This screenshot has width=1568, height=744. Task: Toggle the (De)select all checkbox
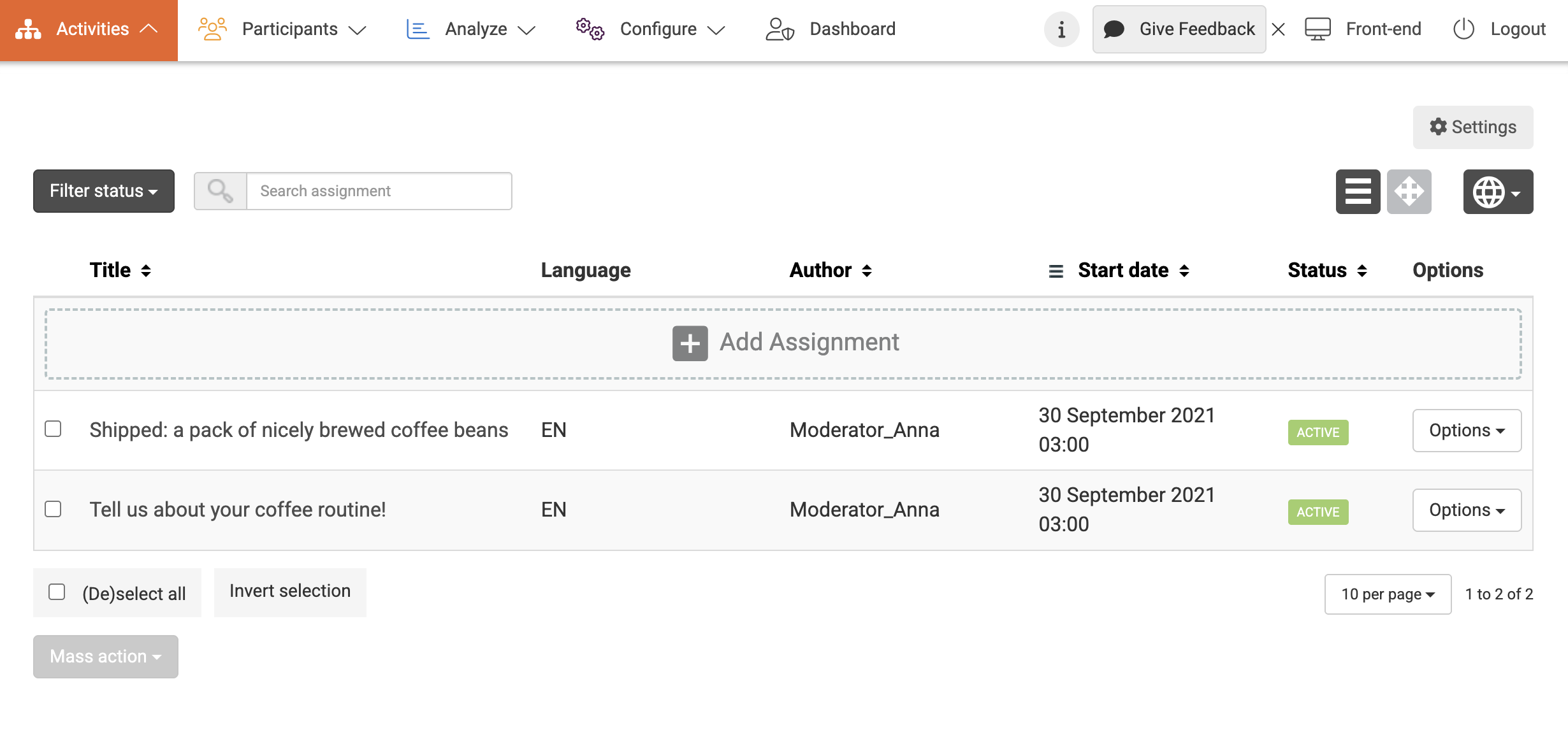[57, 592]
